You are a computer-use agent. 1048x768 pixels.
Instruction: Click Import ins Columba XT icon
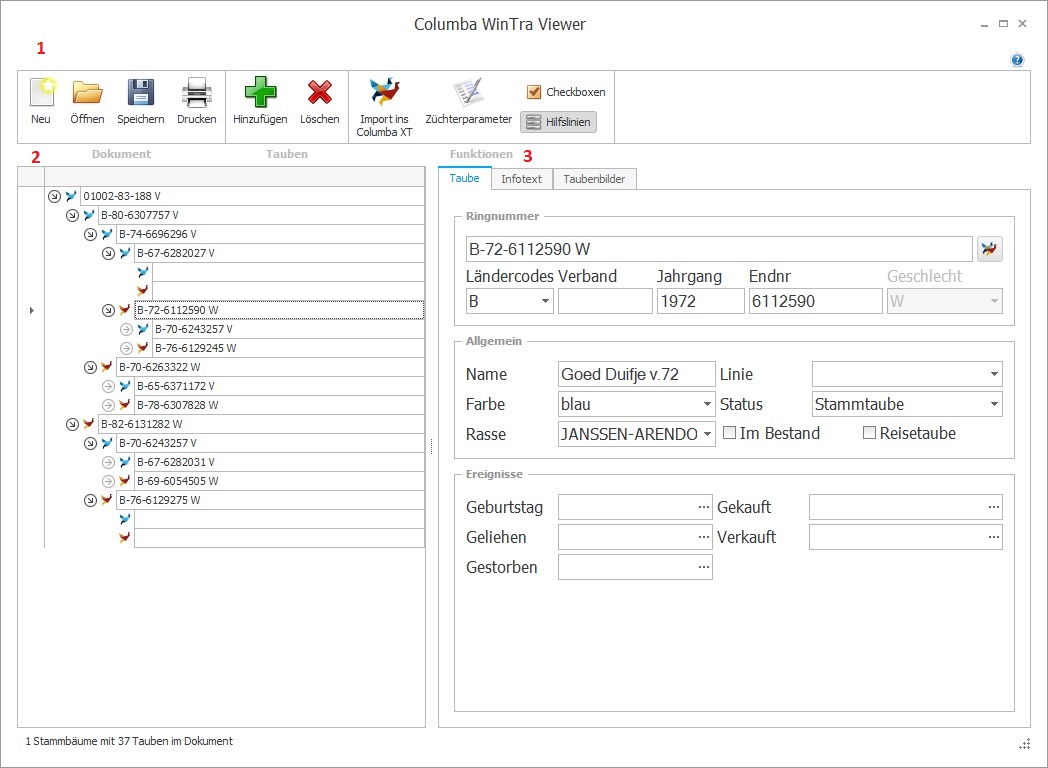point(385,93)
